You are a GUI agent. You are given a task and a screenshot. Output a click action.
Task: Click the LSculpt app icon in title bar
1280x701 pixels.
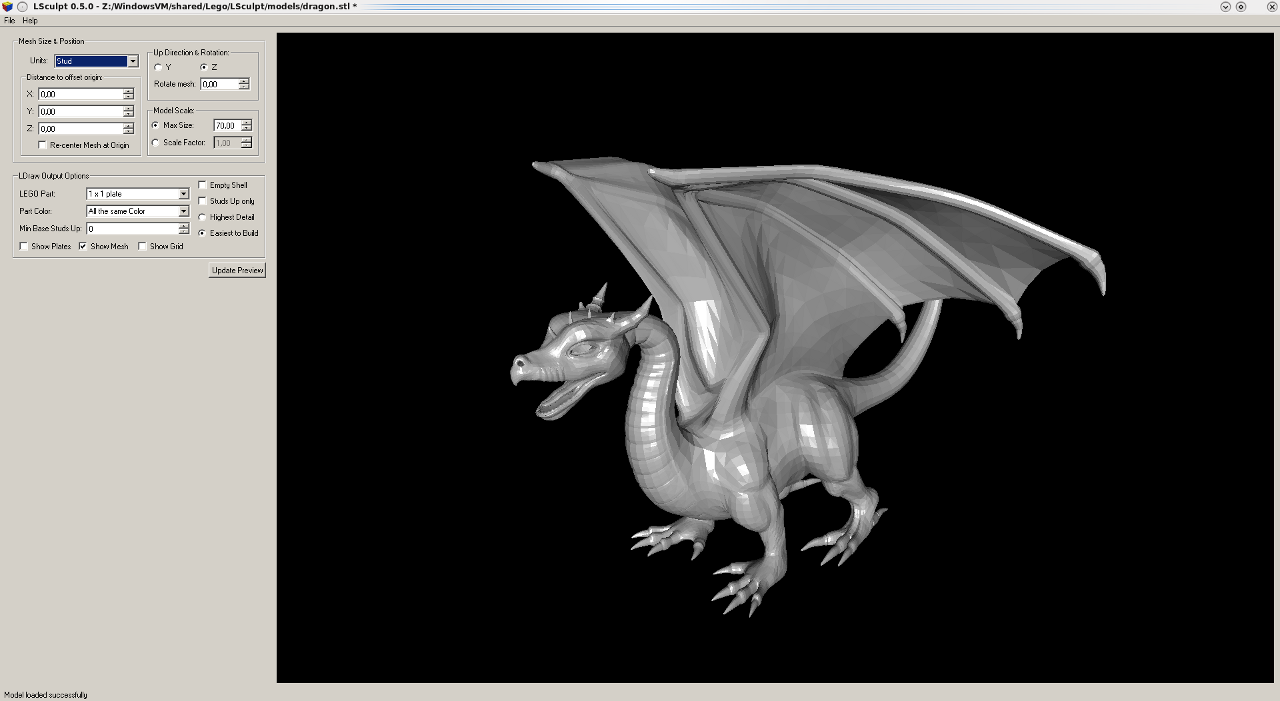pyautogui.click(x=8, y=6)
